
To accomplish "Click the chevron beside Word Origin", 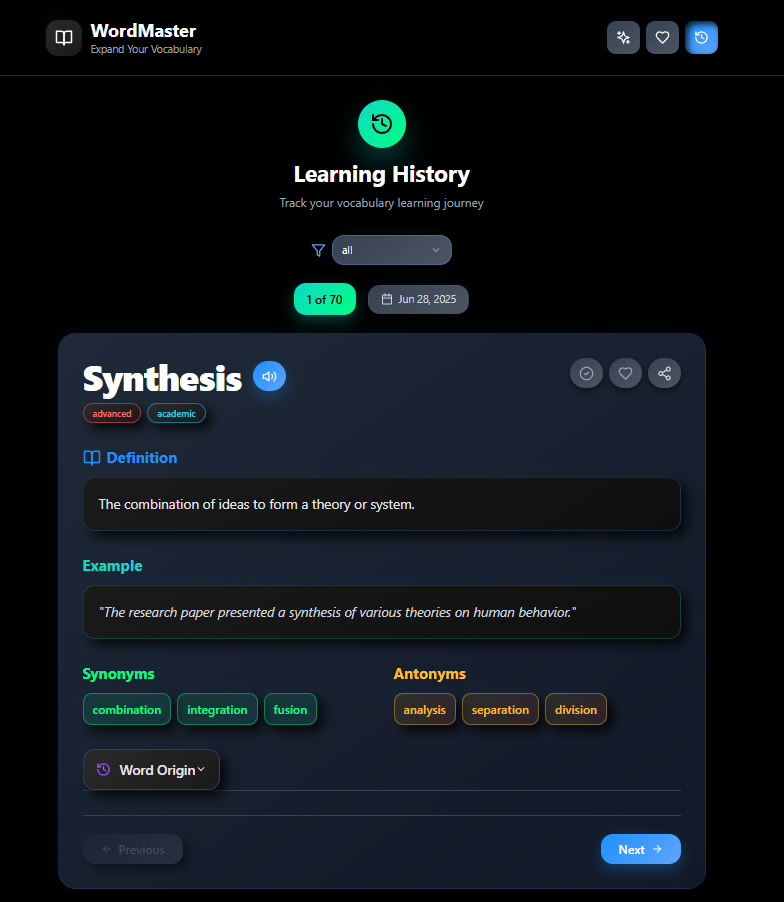I will click(x=201, y=769).
